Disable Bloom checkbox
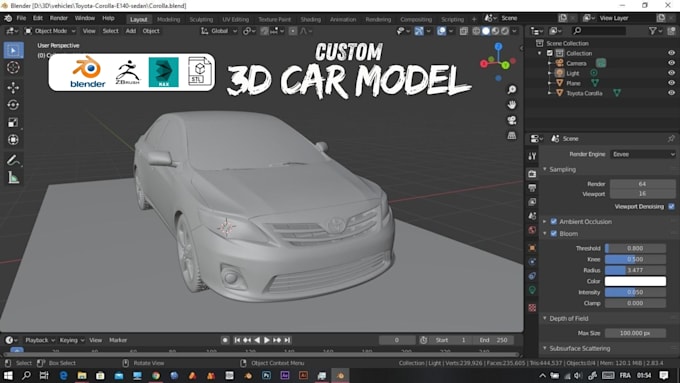 (554, 234)
